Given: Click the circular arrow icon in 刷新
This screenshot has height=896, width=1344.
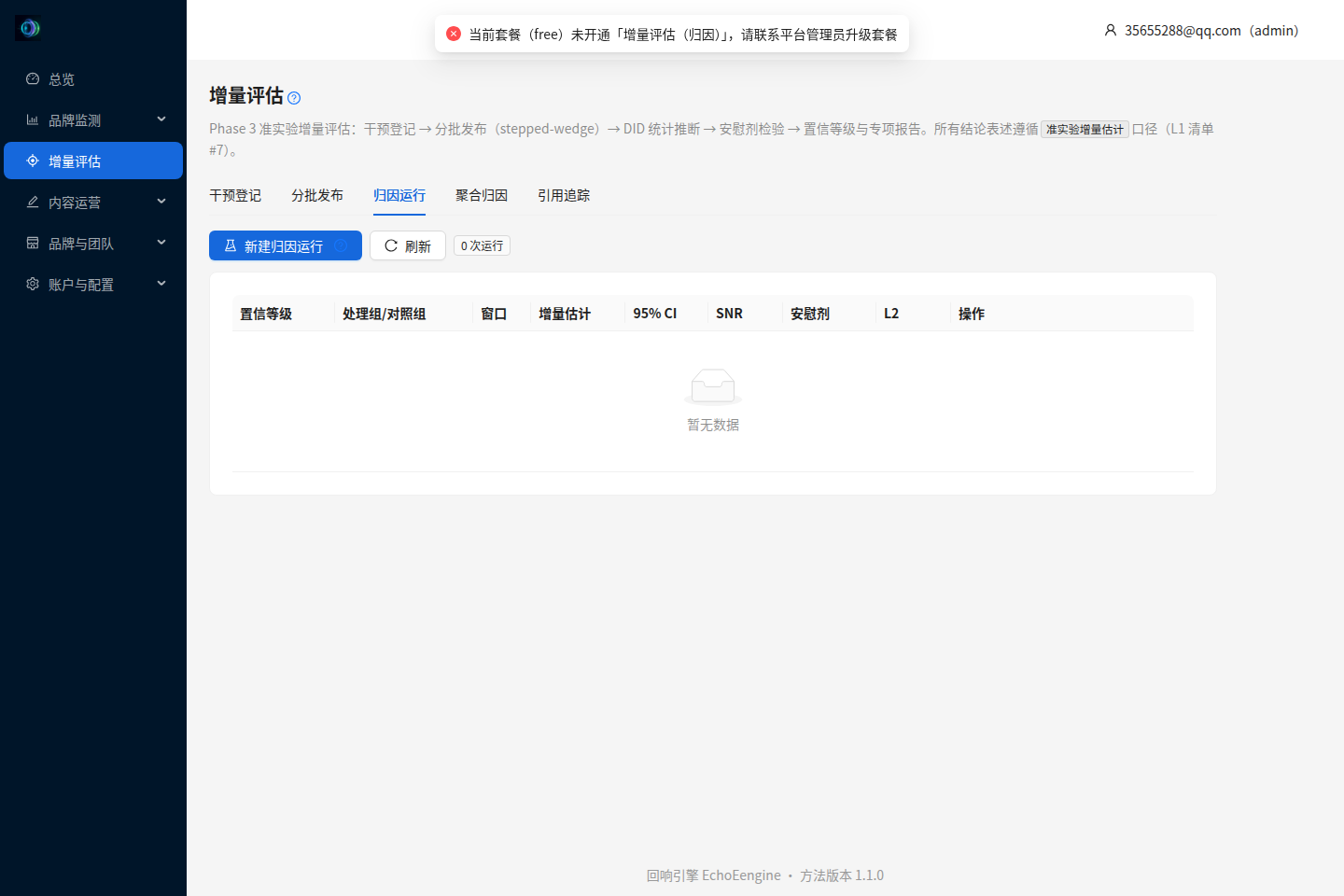Looking at the screenshot, I should [x=391, y=246].
